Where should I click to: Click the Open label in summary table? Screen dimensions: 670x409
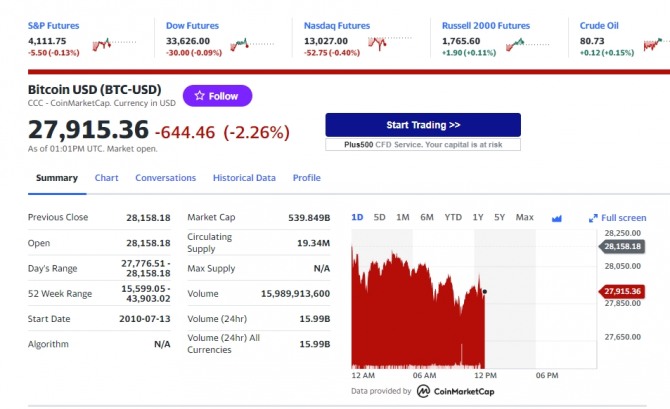pos(39,243)
